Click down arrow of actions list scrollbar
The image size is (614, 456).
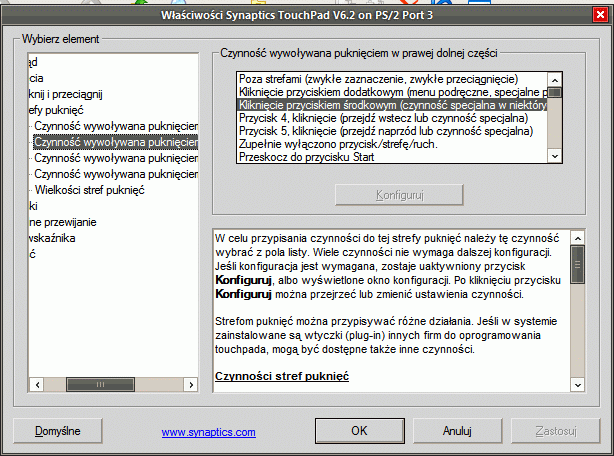tap(554, 156)
